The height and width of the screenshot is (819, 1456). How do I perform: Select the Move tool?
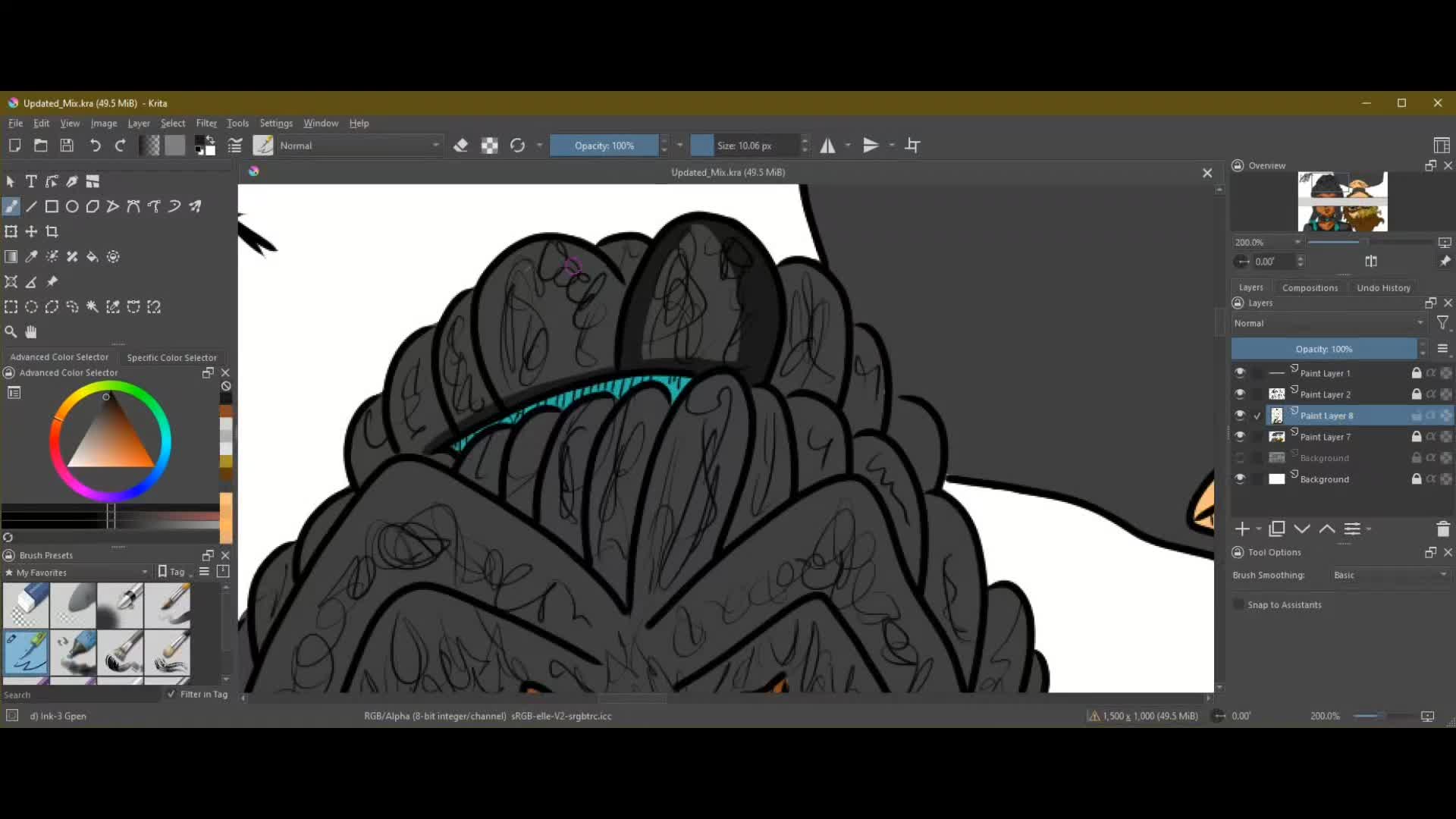(31, 231)
